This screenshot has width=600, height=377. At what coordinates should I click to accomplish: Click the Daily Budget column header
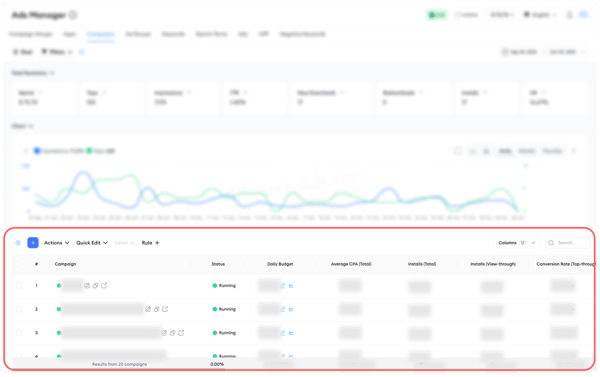click(x=280, y=264)
